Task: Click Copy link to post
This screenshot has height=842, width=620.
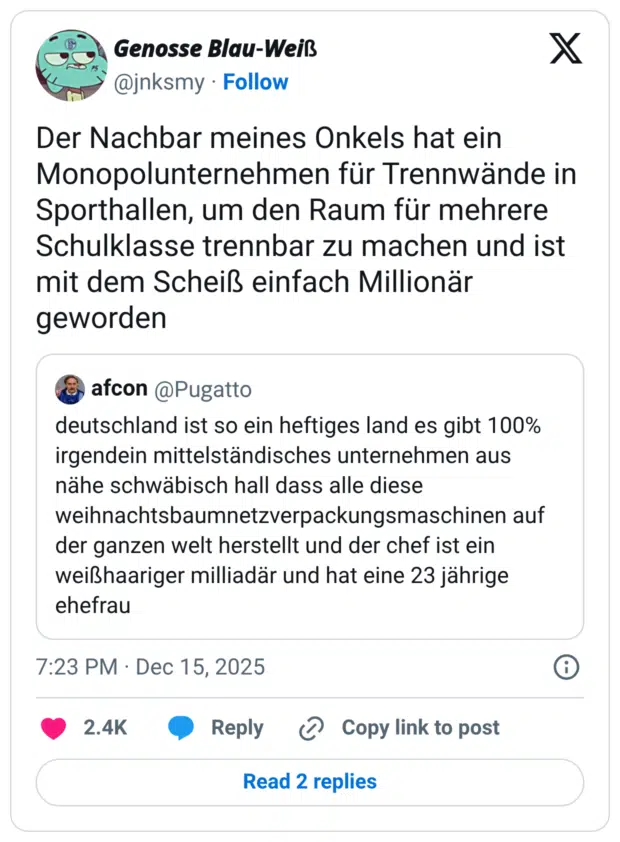Action: tap(420, 728)
